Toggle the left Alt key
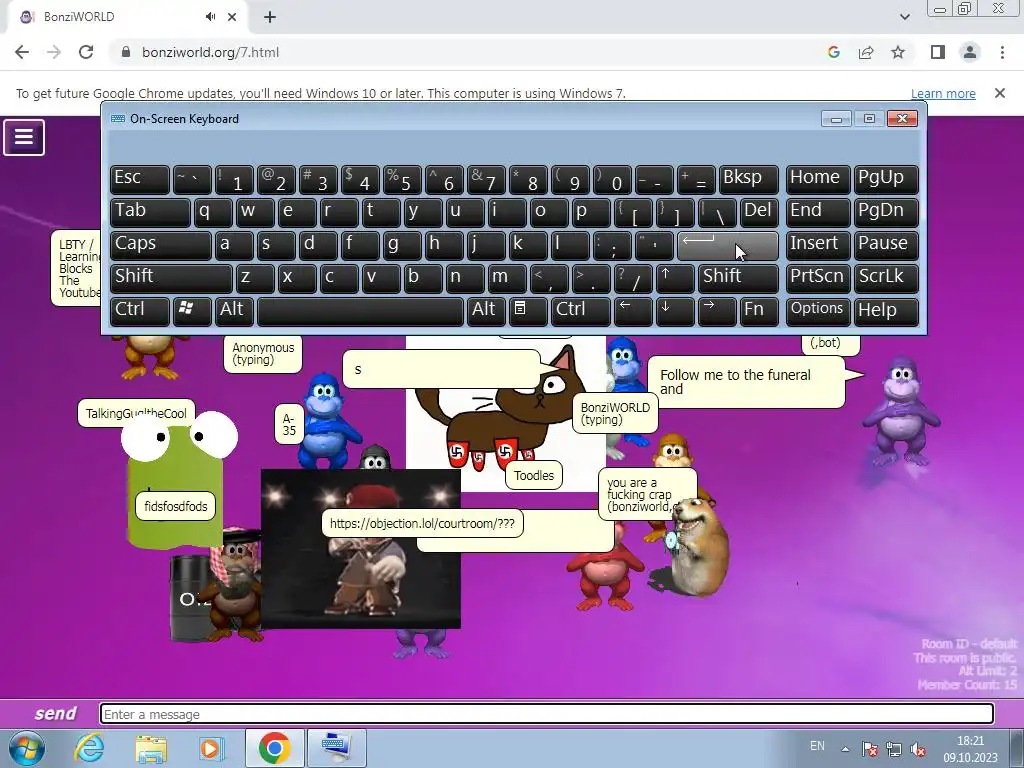 click(x=234, y=310)
